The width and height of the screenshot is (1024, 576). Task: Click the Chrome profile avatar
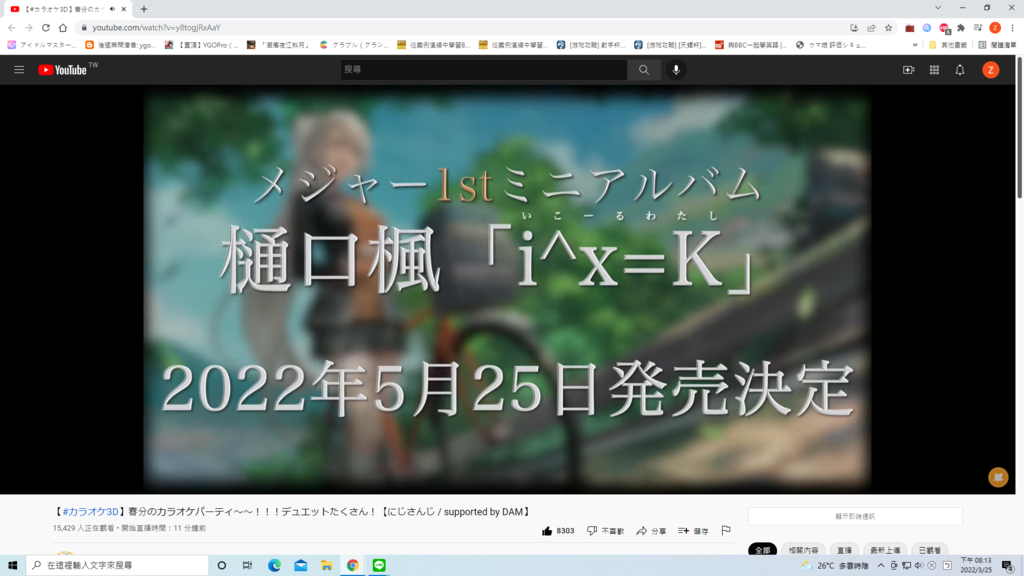click(995, 27)
